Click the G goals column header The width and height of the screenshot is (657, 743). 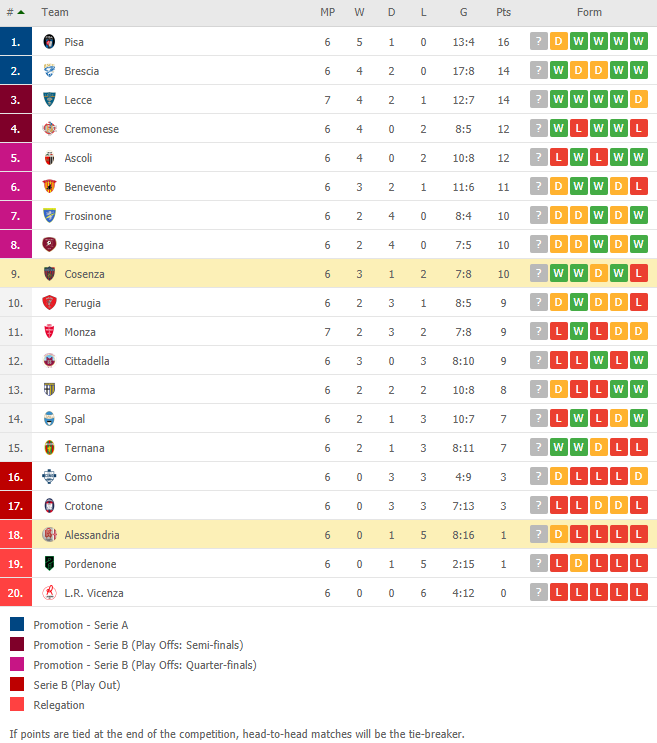coord(463,12)
